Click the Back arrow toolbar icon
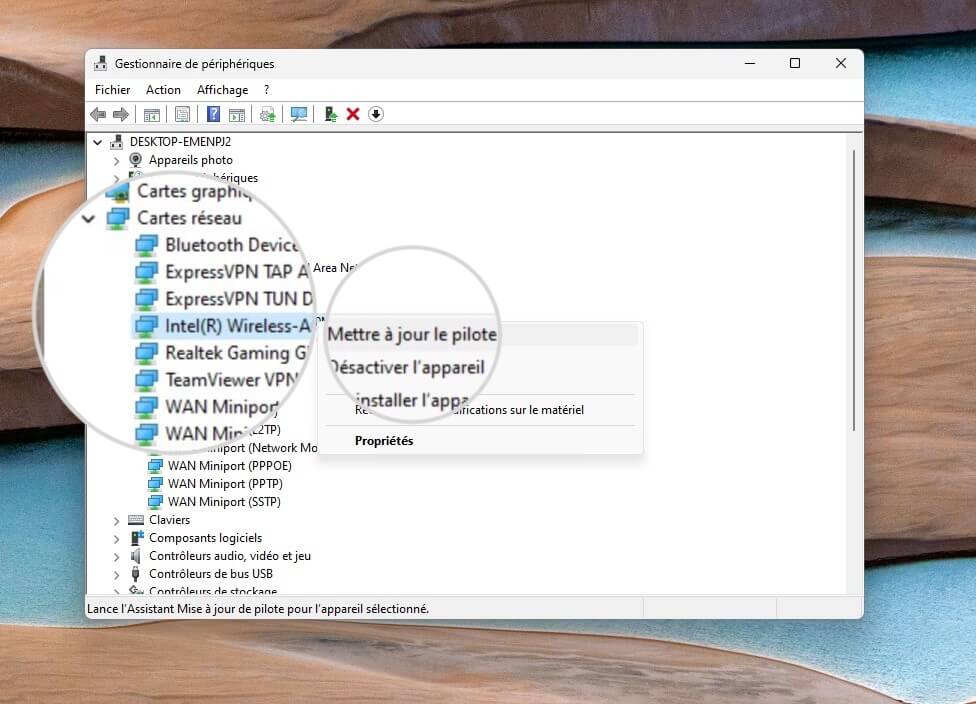The height and width of the screenshot is (704, 976). 98,115
